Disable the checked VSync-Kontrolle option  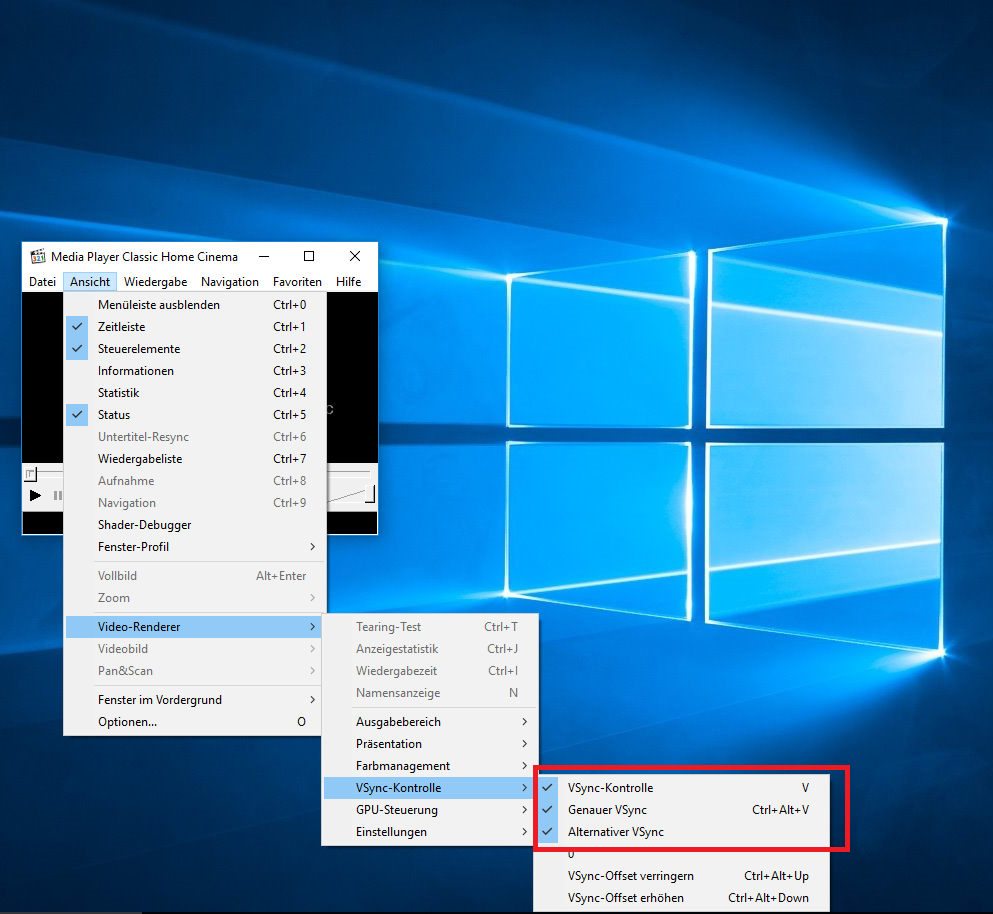point(682,788)
